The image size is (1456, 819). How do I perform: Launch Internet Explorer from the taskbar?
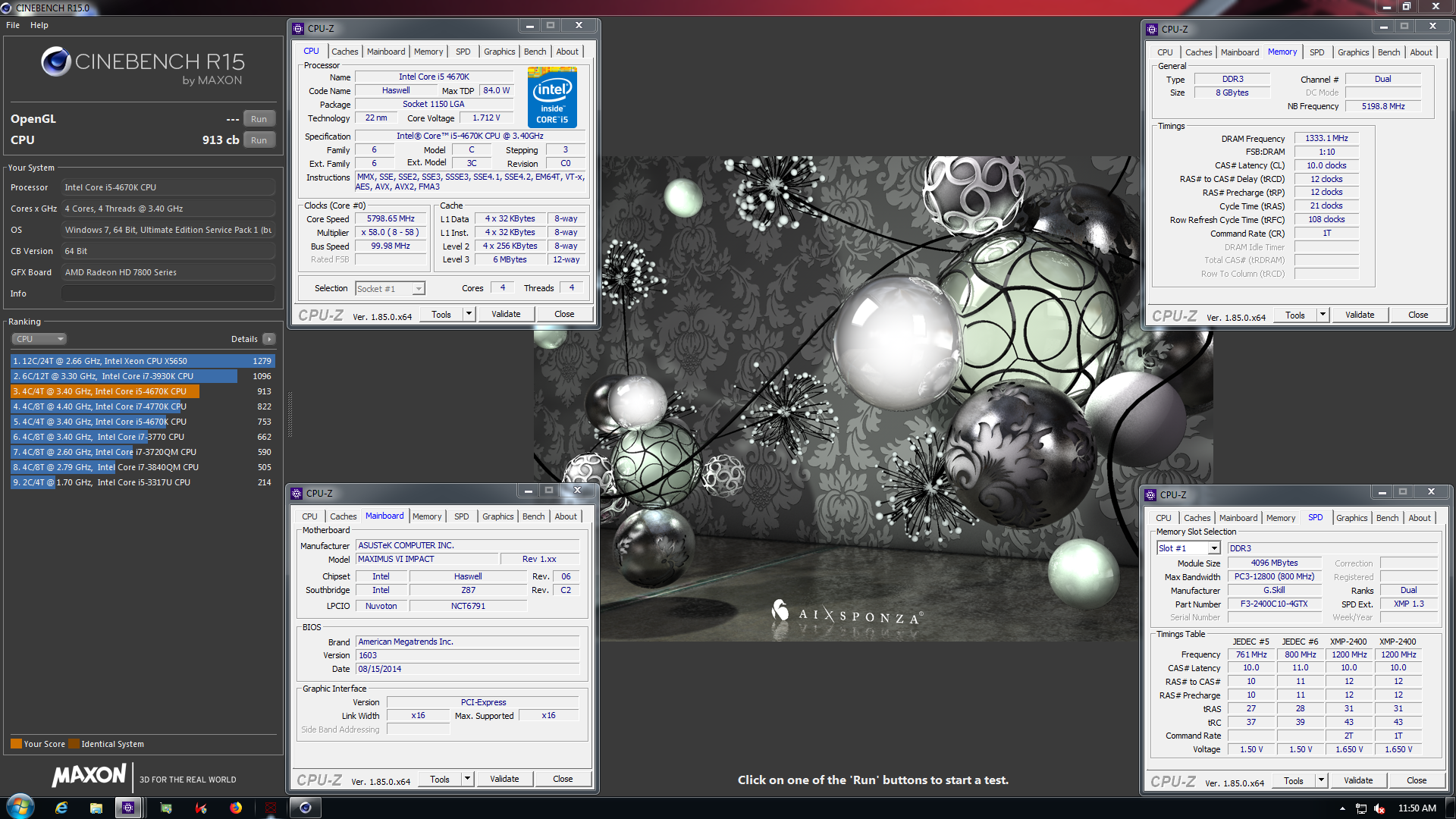click(x=61, y=808)
